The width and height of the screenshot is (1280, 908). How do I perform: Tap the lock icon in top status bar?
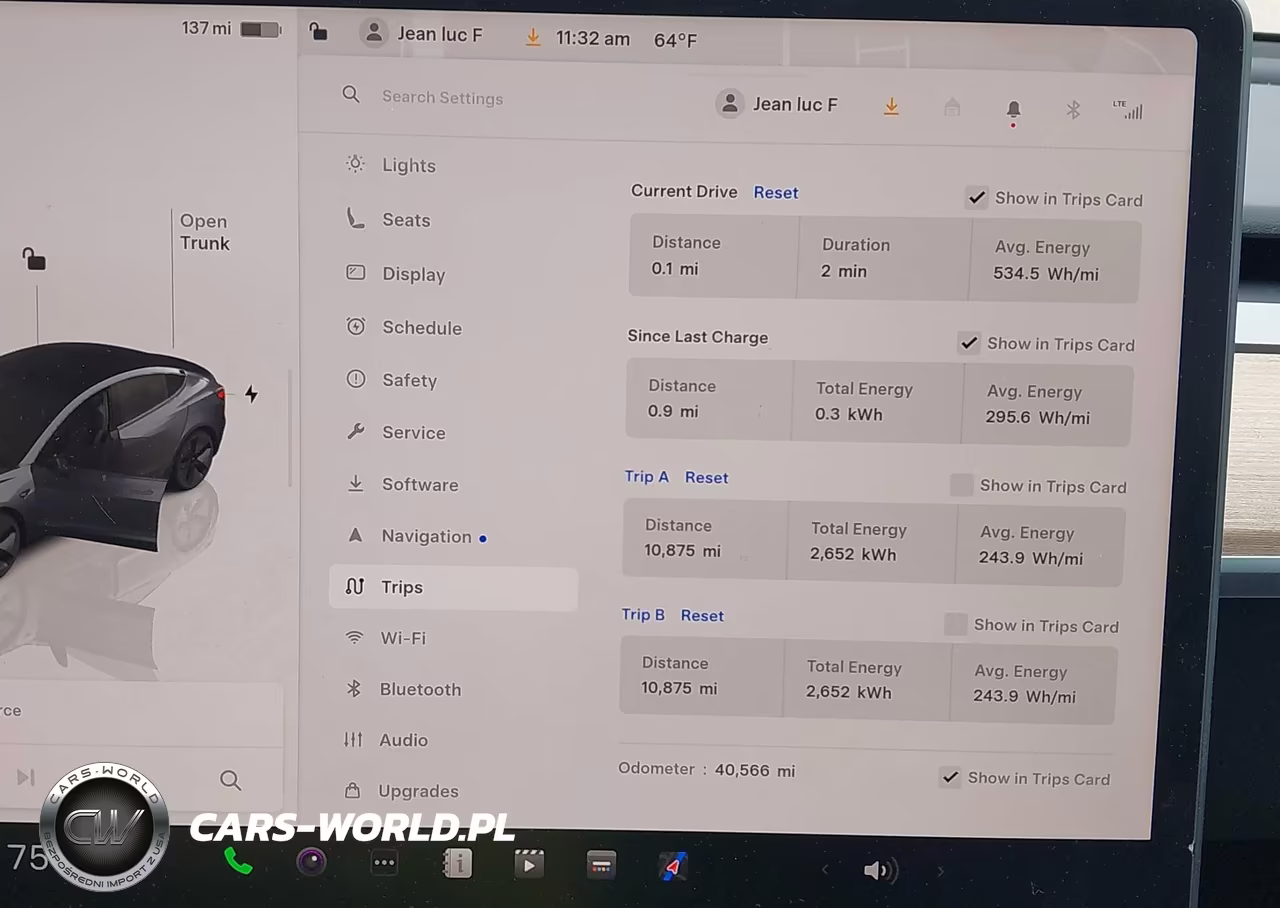click(318, 31)
